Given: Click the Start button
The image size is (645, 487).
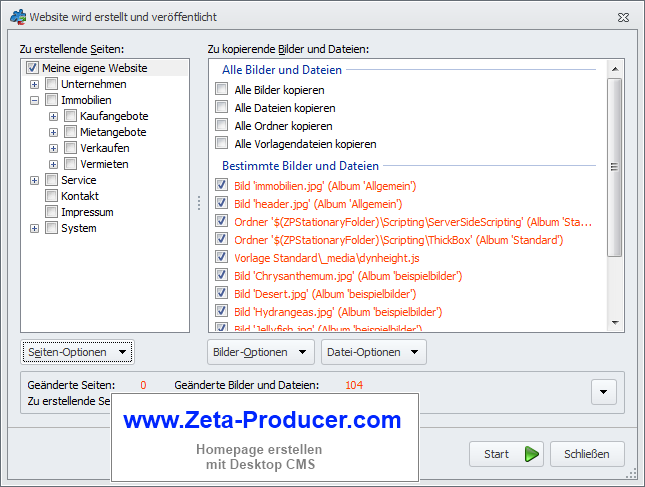Looking at the screenshot, I should (506, 454).
